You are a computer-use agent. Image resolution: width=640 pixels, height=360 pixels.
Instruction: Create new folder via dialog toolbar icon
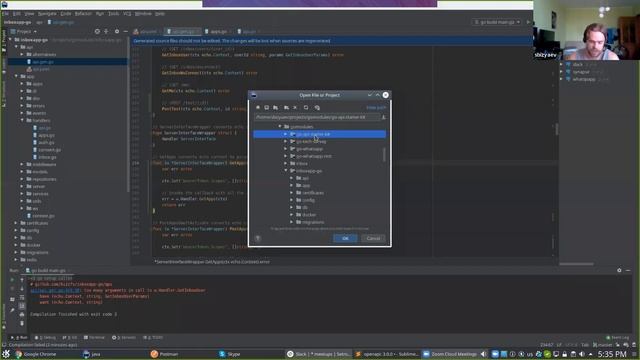coord(286,107)
